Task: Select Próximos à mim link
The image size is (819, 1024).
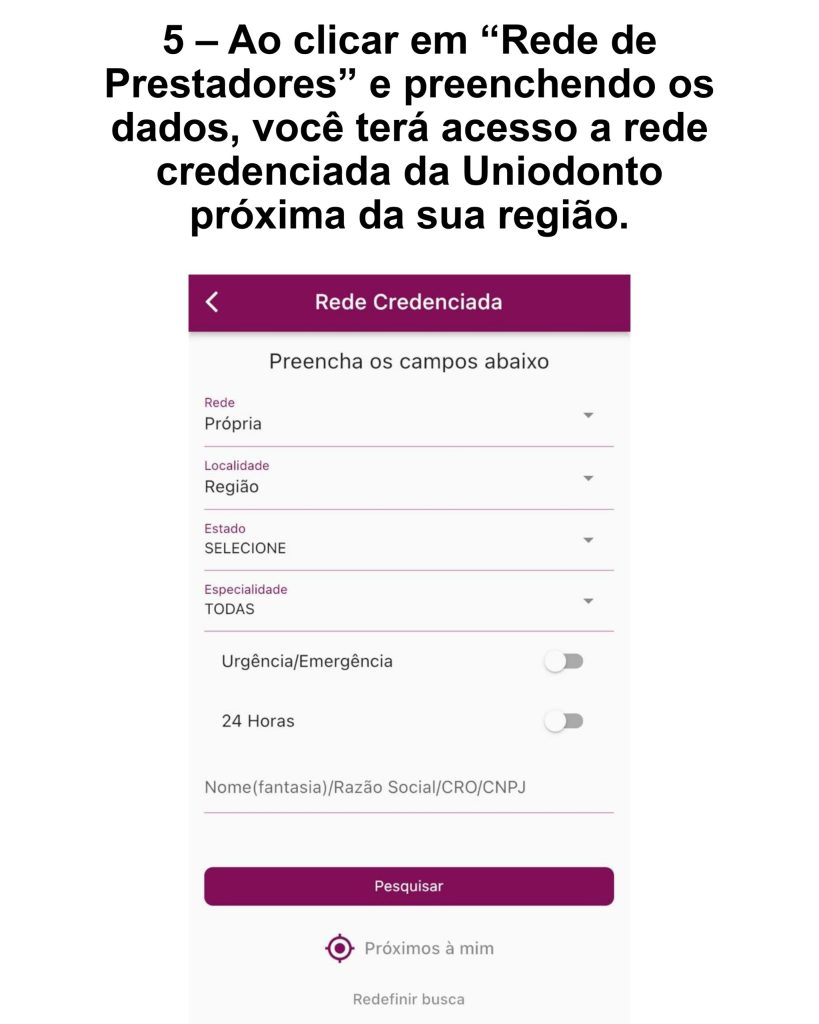Action: pos(429,948)
